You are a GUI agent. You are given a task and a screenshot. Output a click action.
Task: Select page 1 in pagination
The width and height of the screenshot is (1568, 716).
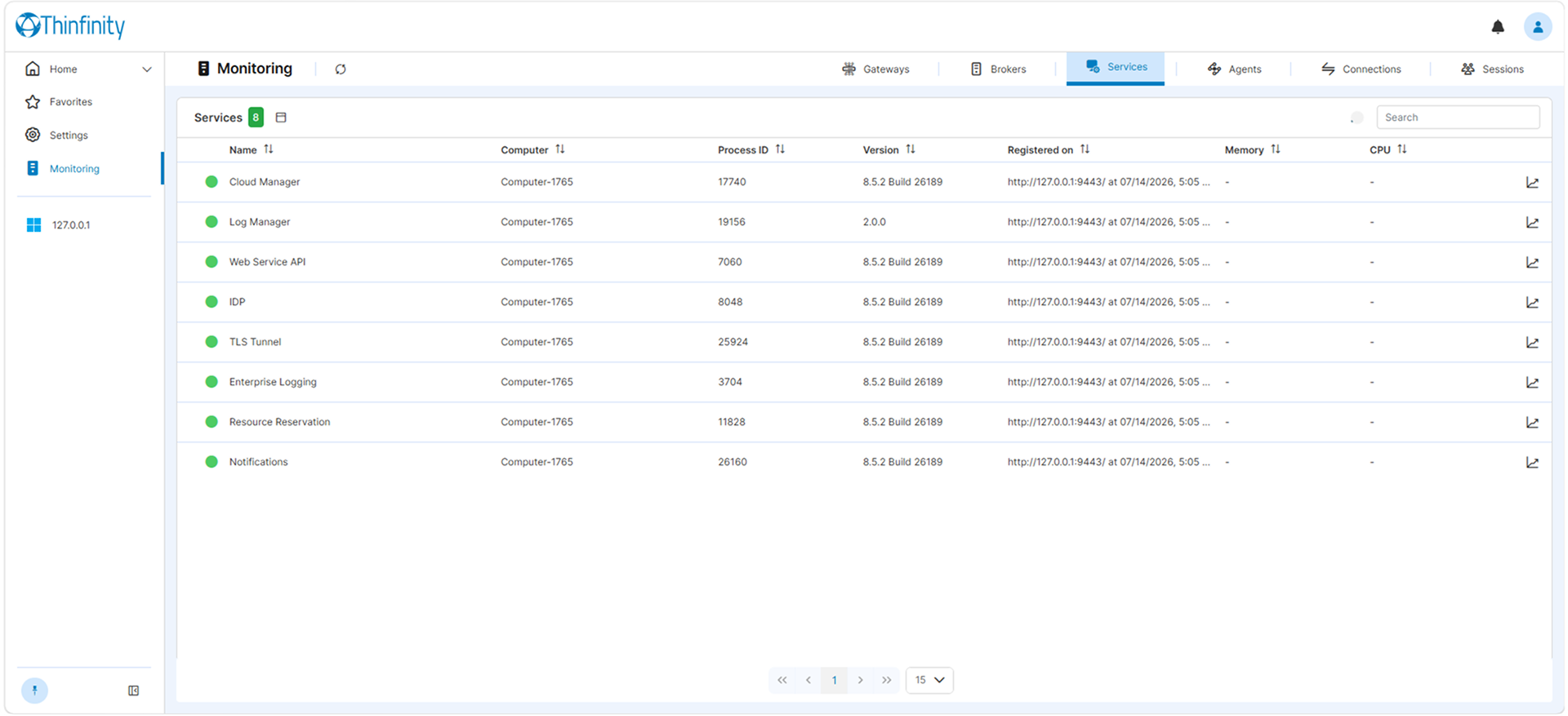[x=834, y=680]
